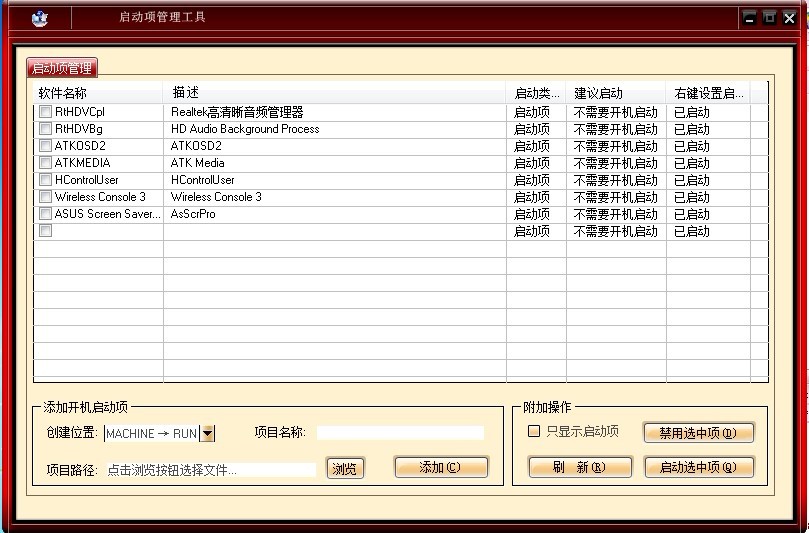Image resolution: width=809 pixels, height=533 pixels.
Task: Toggle the 只显示启动项 checkbox
Action: 534,432
